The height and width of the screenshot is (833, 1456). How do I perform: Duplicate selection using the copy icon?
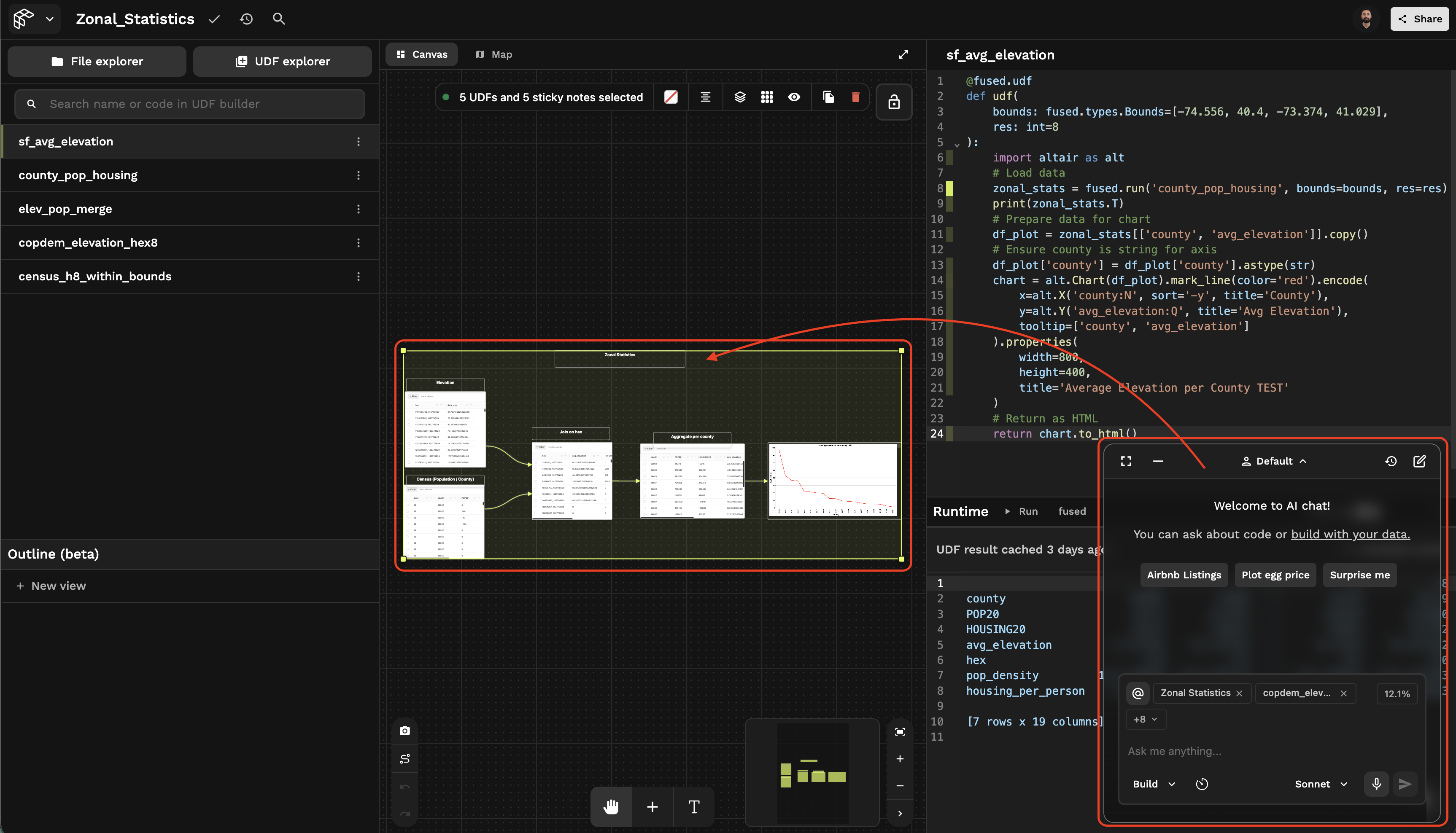coord(828,97)
